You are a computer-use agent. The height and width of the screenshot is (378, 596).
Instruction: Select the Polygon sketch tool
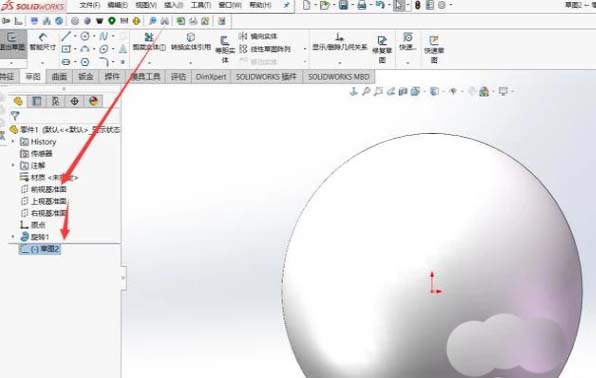[85, 62]
